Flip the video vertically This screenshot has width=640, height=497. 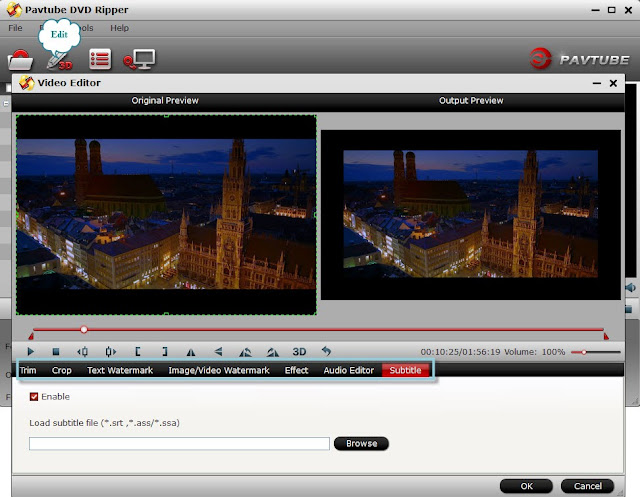pyautogui.click(x=218, y=351)
